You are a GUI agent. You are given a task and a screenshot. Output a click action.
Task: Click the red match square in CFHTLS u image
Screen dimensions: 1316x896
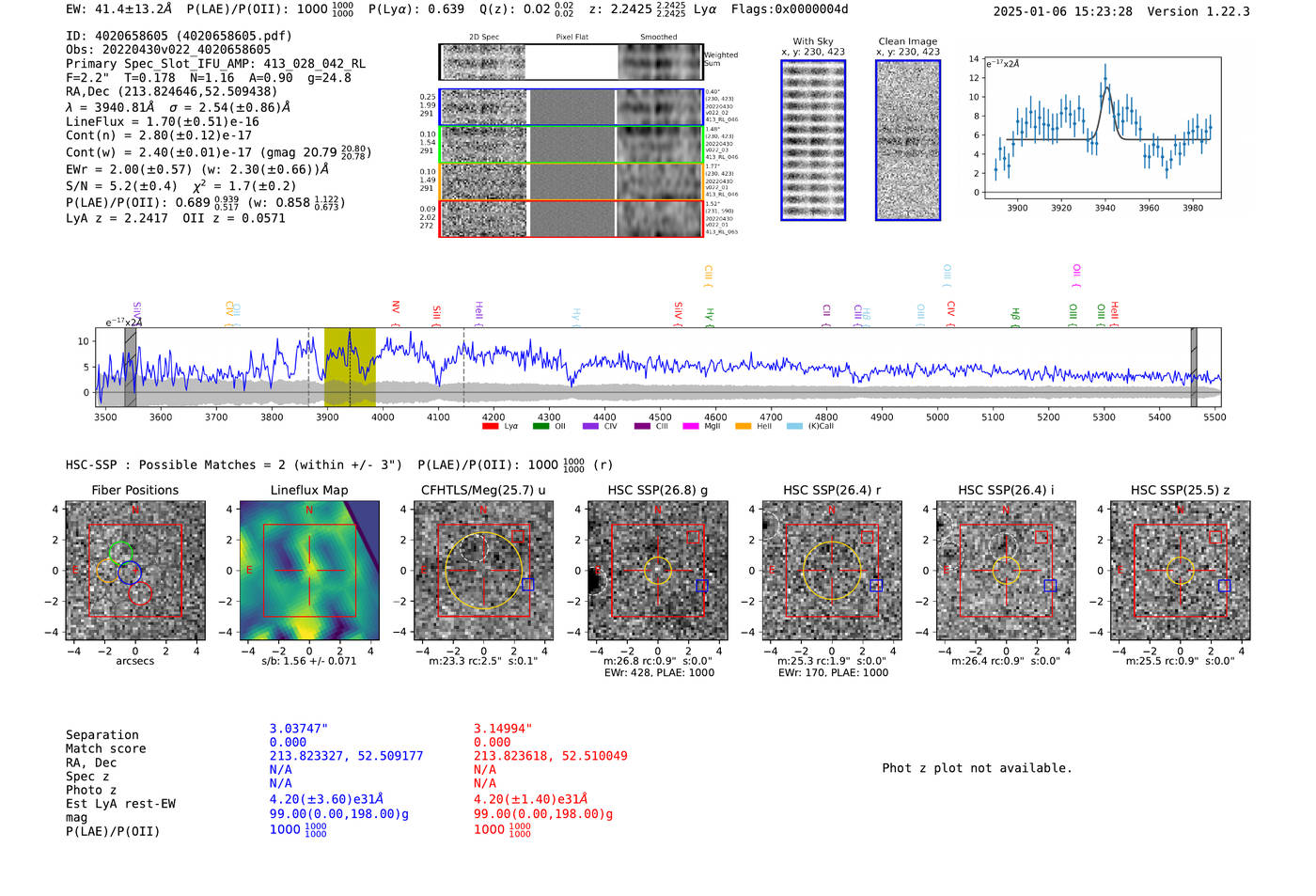519,536
